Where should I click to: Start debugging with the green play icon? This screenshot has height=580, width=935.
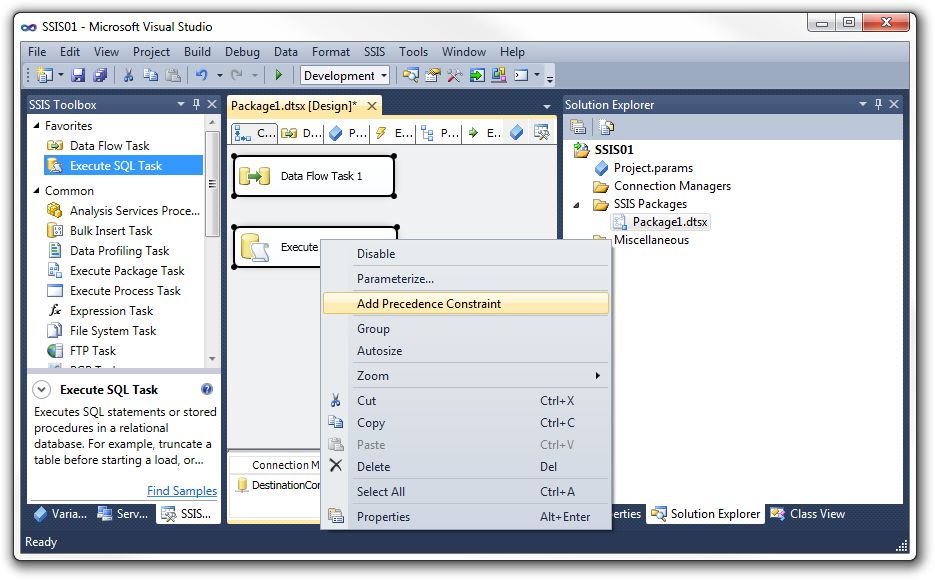tap(278, 75)
